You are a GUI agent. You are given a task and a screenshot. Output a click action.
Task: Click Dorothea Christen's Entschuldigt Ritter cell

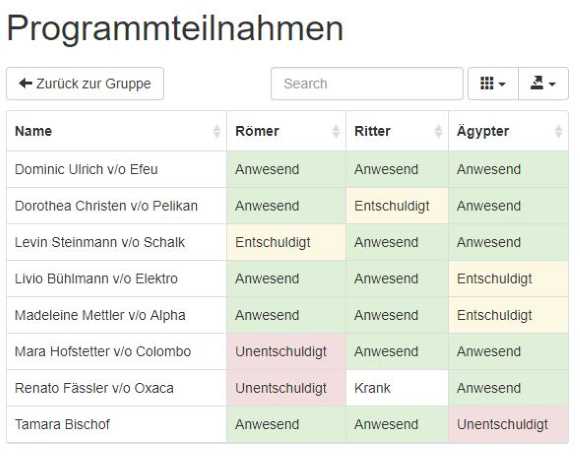(397, 206)
